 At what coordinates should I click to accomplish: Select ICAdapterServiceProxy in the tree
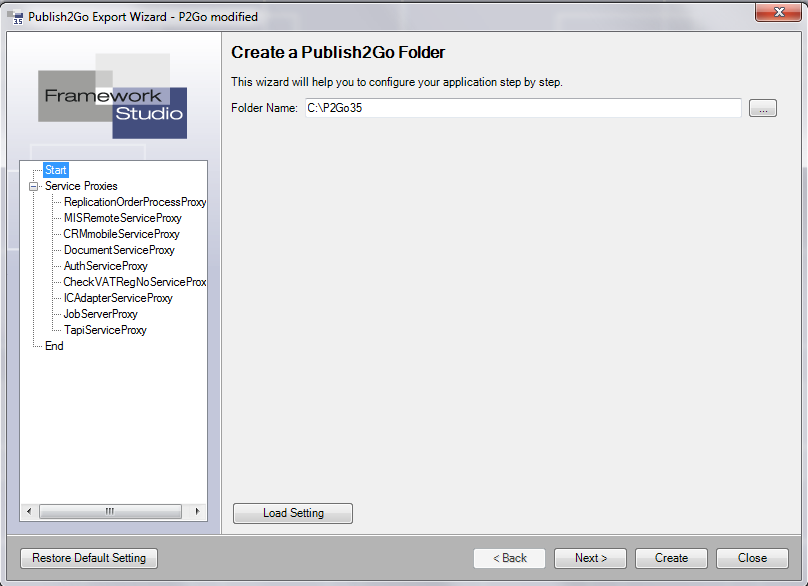point(118,298)
